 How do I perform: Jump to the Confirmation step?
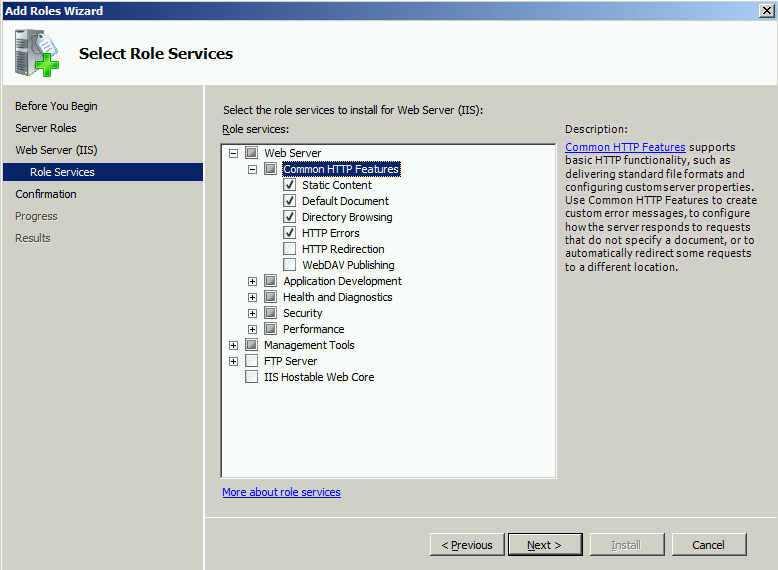point(46,194)
